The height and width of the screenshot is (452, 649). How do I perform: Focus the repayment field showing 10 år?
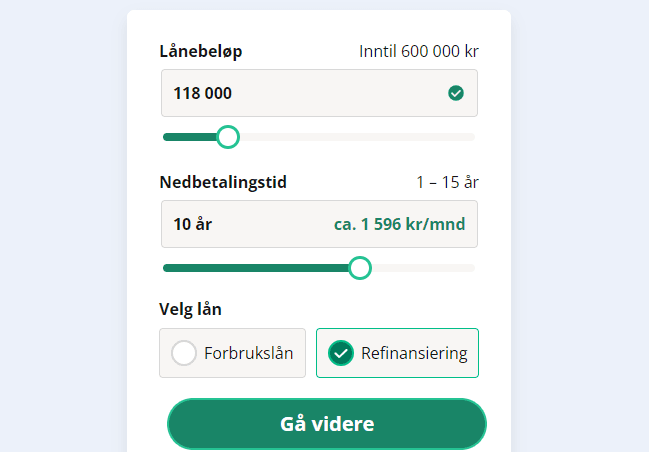[x=240, y=224]
